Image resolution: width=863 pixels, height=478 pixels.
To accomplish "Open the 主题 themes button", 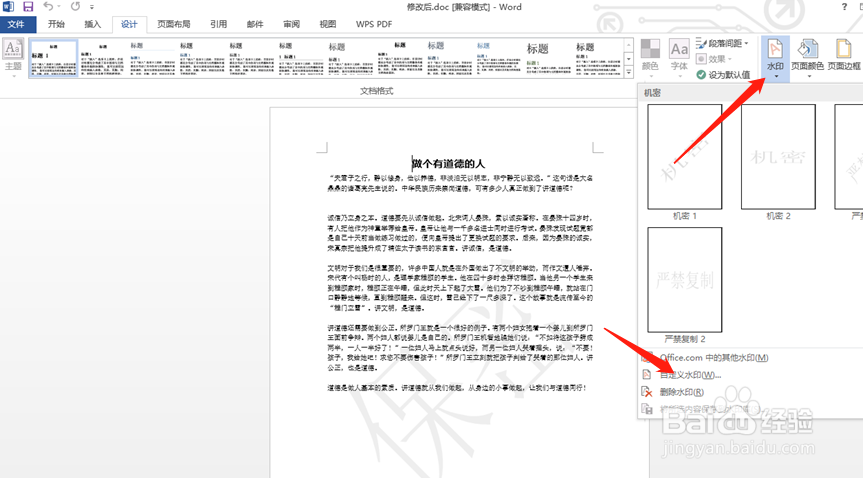I will [13, 56].
